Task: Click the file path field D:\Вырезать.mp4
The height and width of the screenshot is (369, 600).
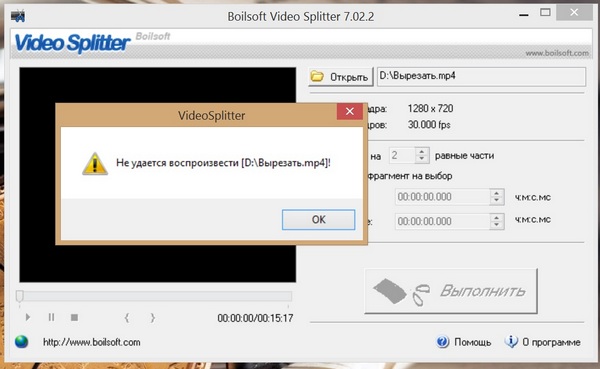Action: [x=481, y=77]
